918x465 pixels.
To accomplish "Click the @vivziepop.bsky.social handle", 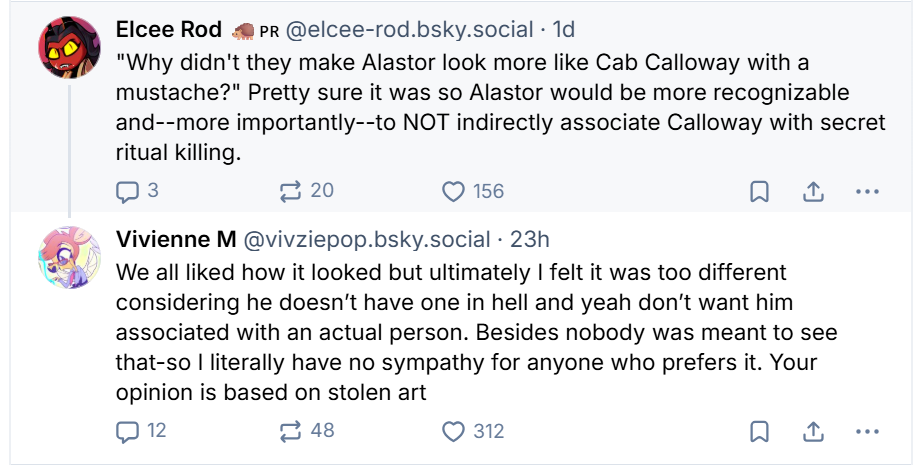I will click(x=367, y=240).
